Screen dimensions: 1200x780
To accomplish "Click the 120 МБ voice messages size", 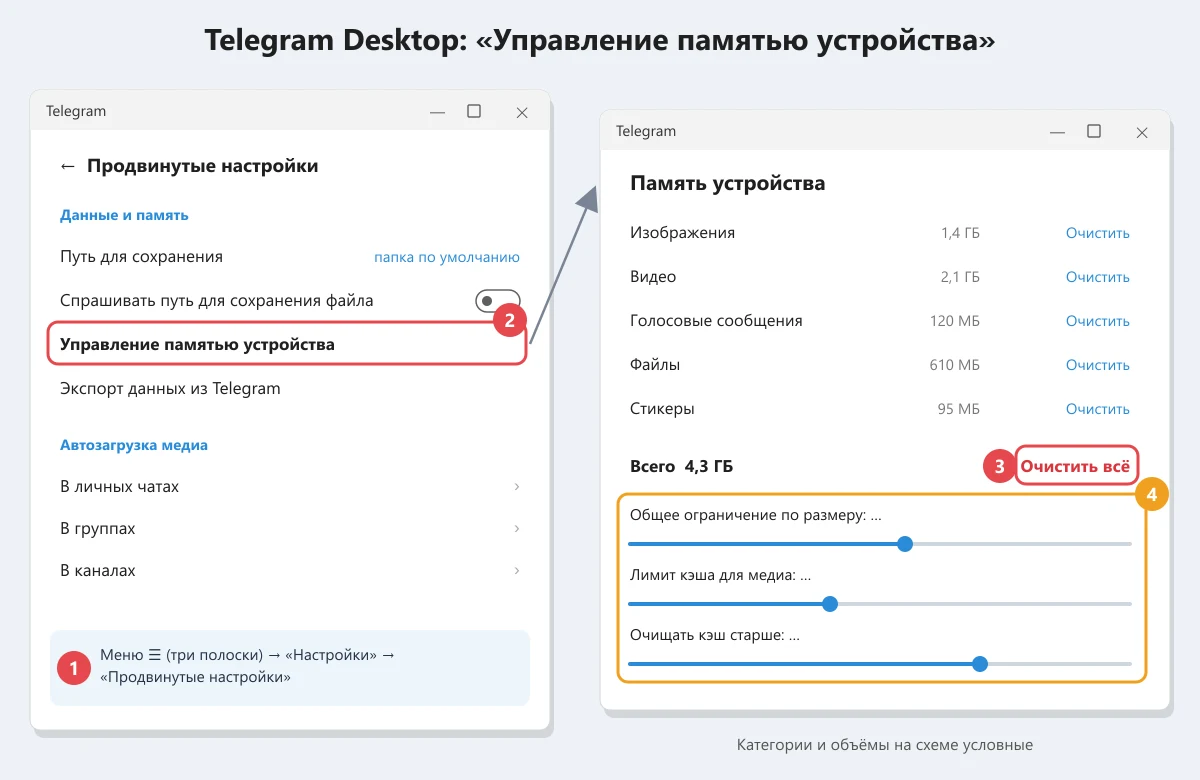I will (955, 321).
